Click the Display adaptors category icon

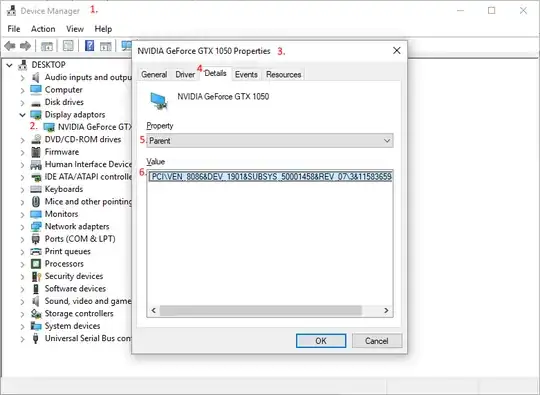tap(36, 115)
